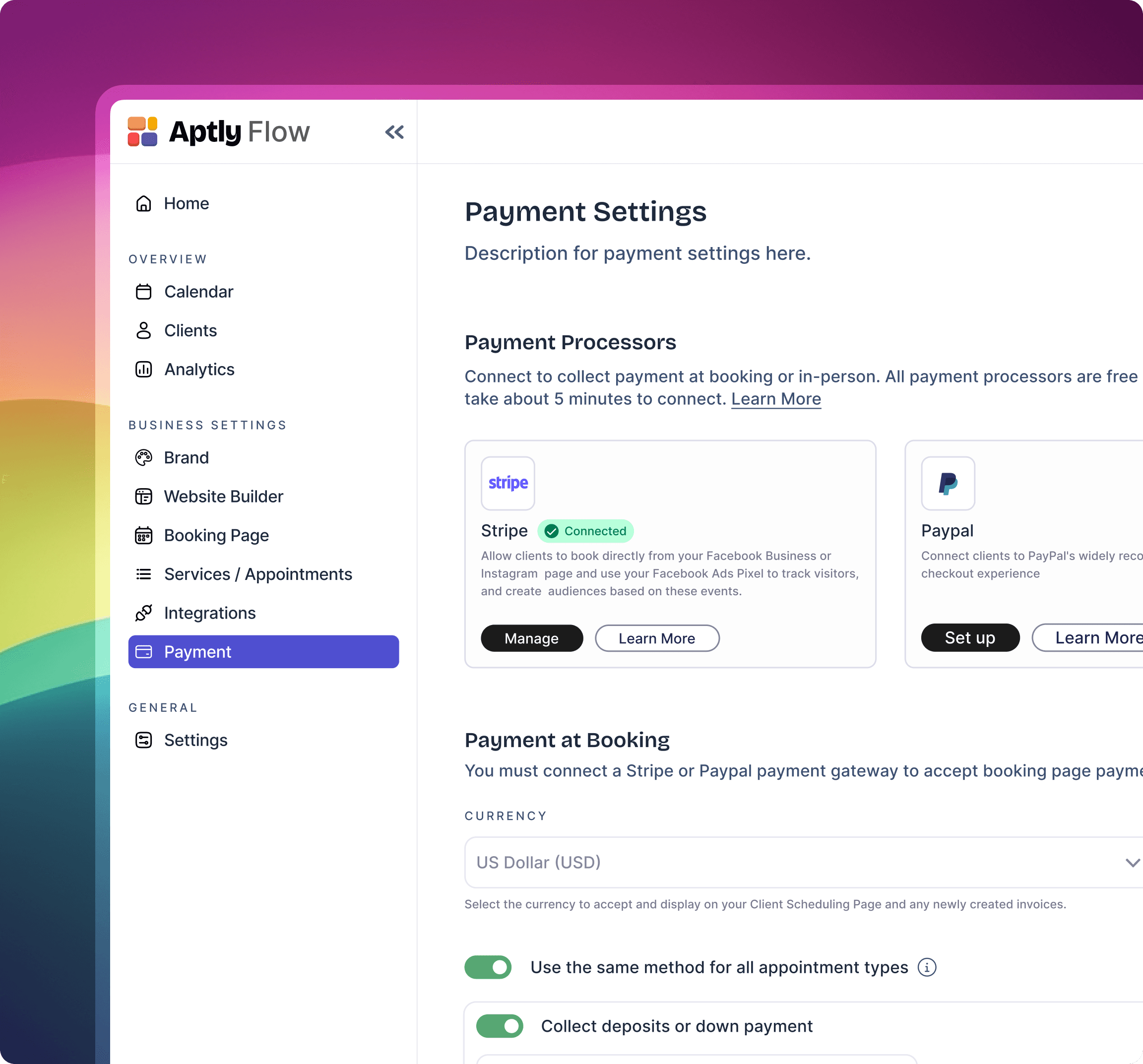
Task: Click the Paypal card title text
Action: tap(947, 531)
